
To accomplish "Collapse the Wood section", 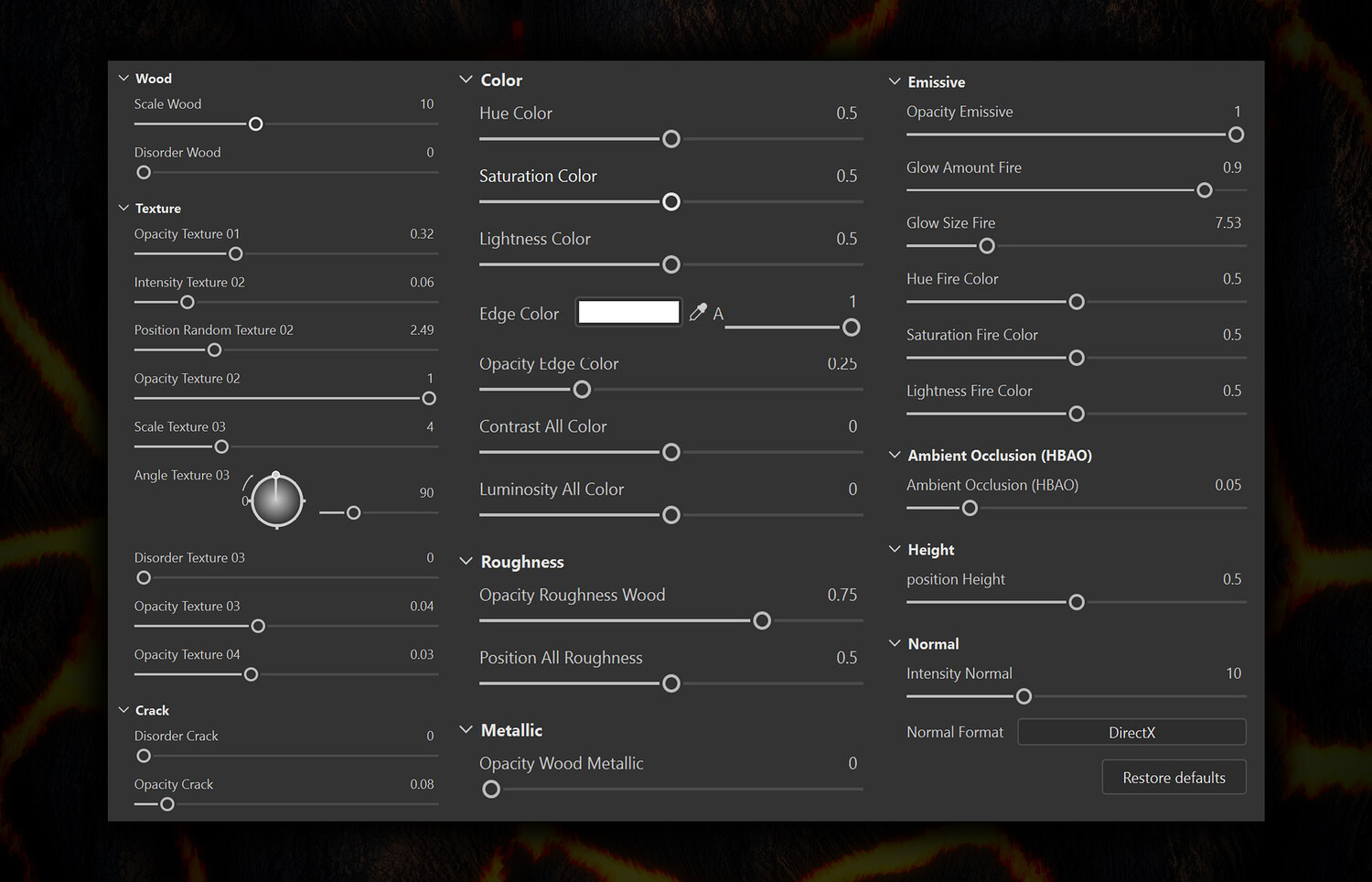I will coord(124,79).
